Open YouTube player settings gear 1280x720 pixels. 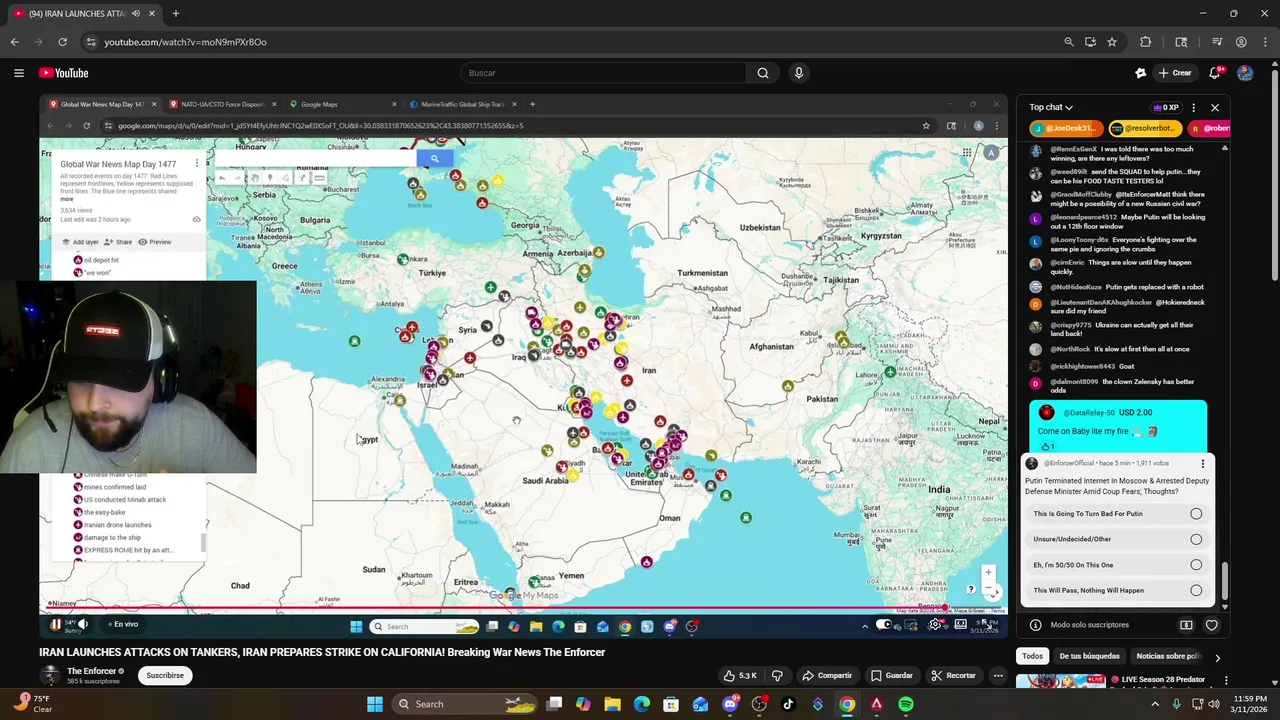[x=935, y=624]
